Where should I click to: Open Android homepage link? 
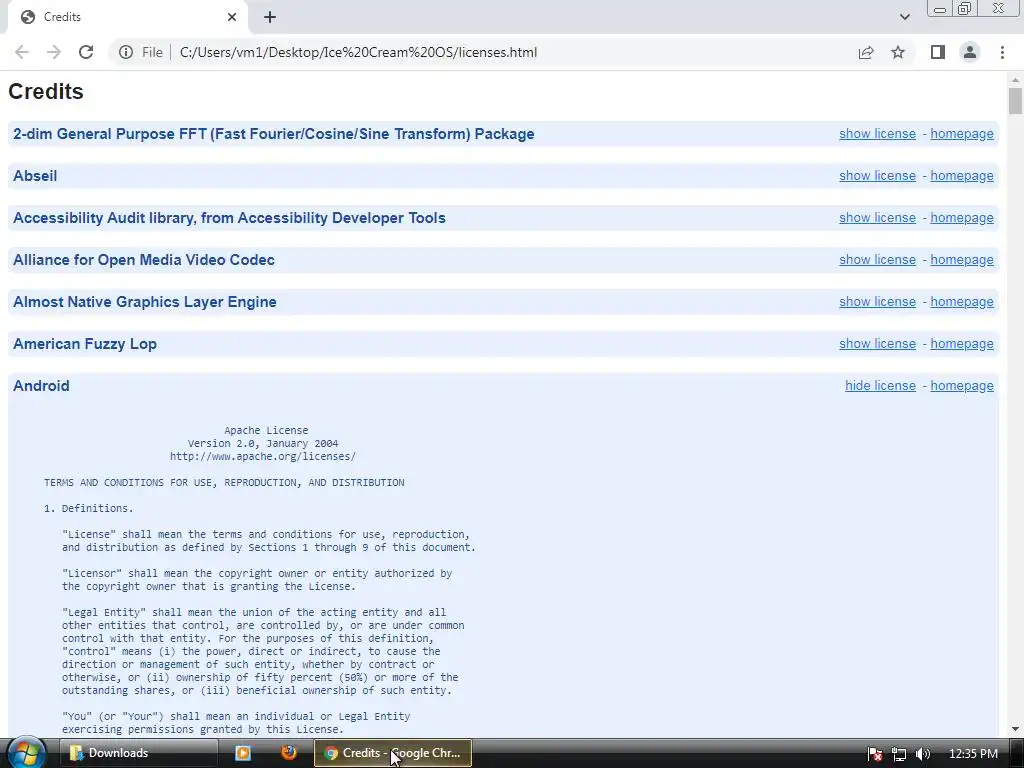[x=962, y=386]
